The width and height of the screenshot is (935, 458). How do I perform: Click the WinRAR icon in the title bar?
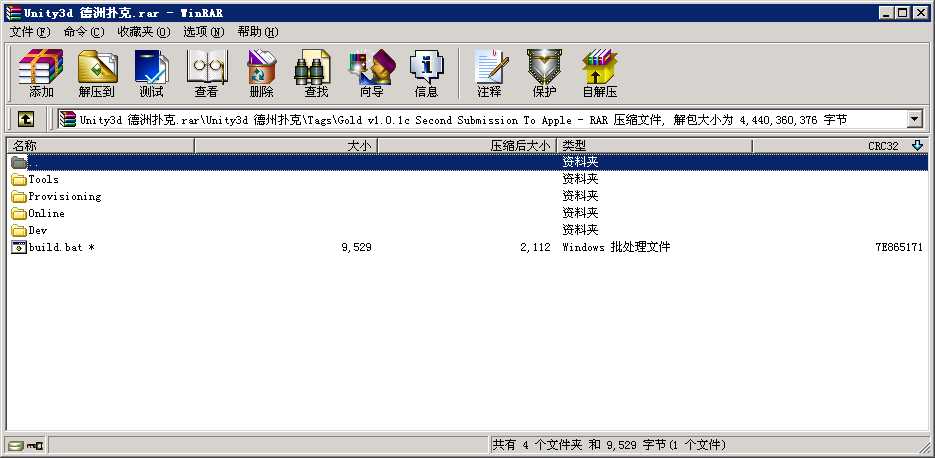point(13,13)
